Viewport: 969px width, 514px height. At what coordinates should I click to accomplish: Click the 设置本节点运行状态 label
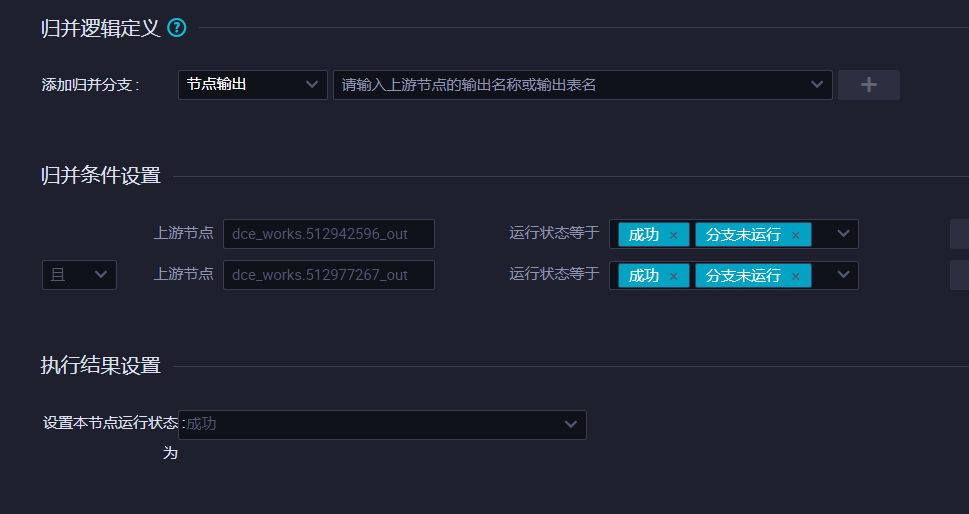pos(111,437)
